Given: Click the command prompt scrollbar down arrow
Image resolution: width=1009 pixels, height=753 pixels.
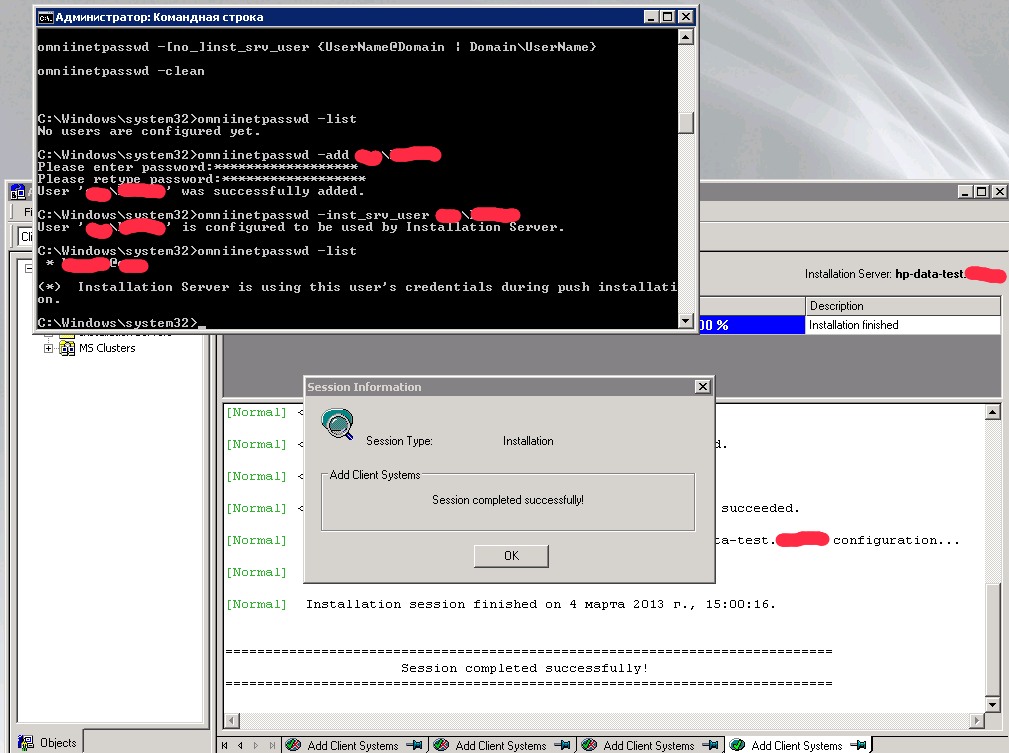Looking at the screenshot, I should [686, 320].
